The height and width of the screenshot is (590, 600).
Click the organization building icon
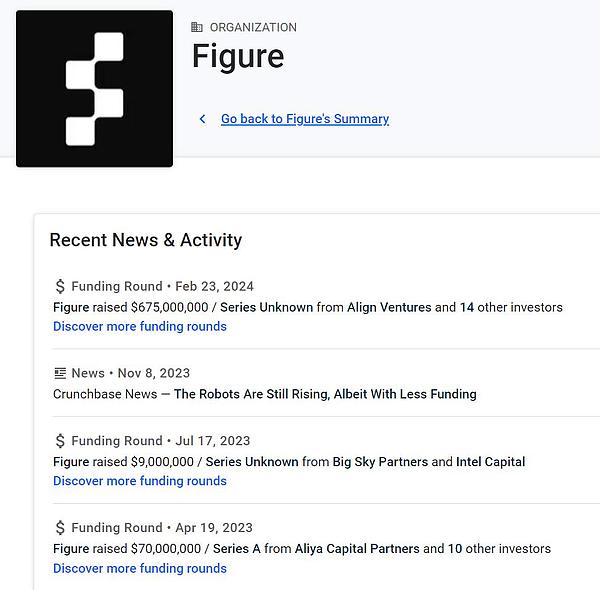click(x=197, y=28)
